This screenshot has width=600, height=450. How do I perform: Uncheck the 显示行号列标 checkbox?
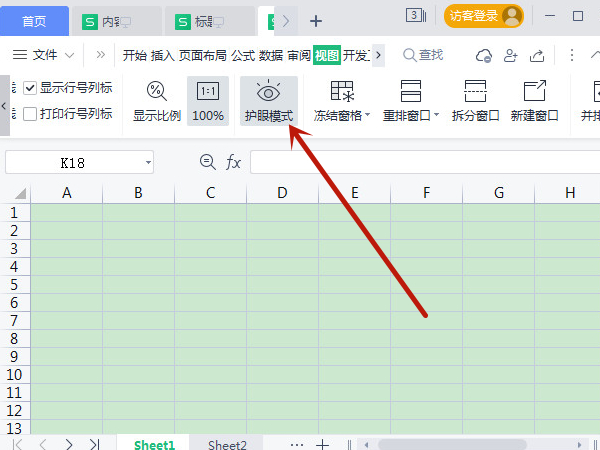[30, 88]
